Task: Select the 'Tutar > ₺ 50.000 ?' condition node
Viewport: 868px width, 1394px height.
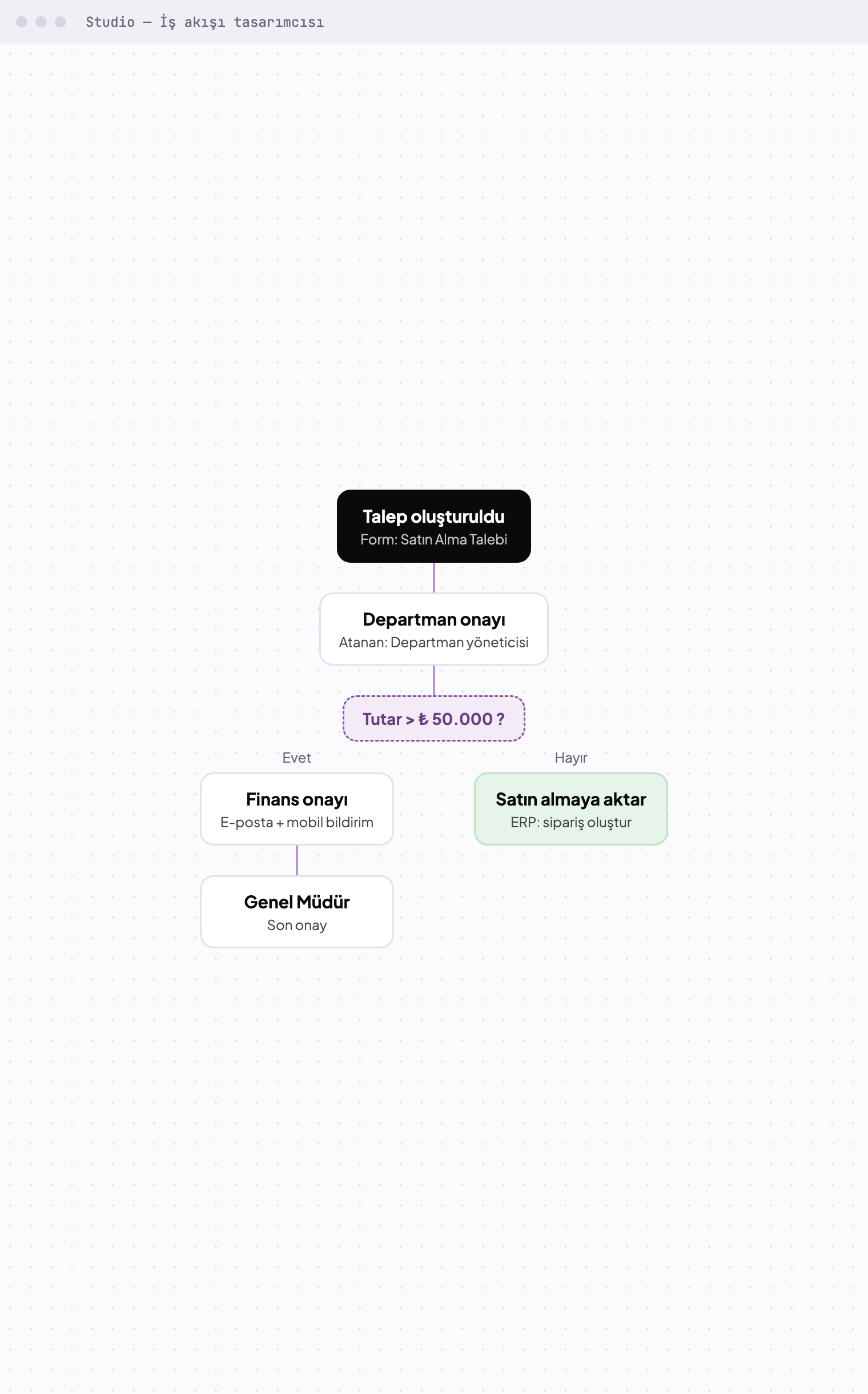Action: pyautogui.click(x=434, y=719)
